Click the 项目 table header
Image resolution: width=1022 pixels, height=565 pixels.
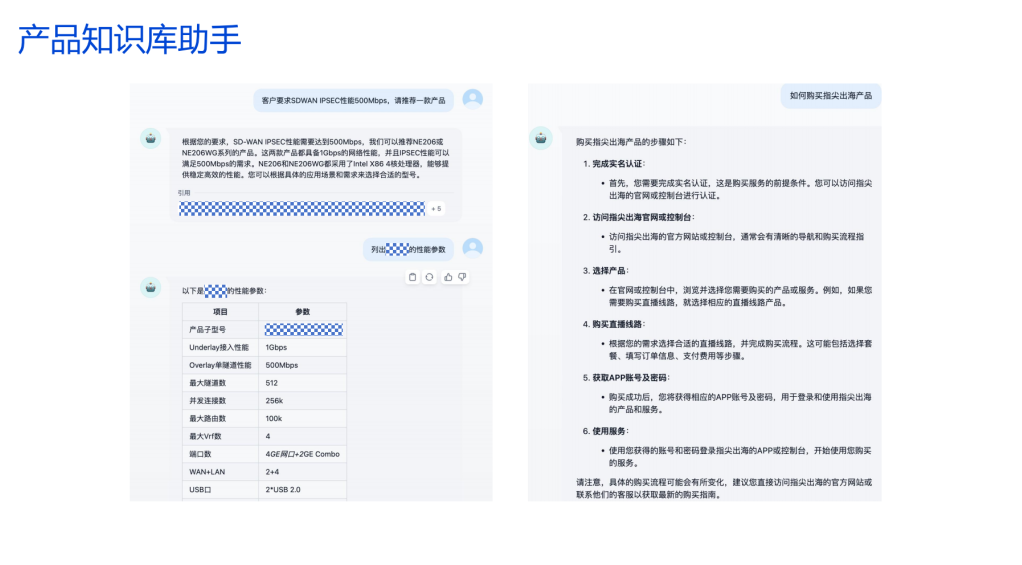point(220,311)
